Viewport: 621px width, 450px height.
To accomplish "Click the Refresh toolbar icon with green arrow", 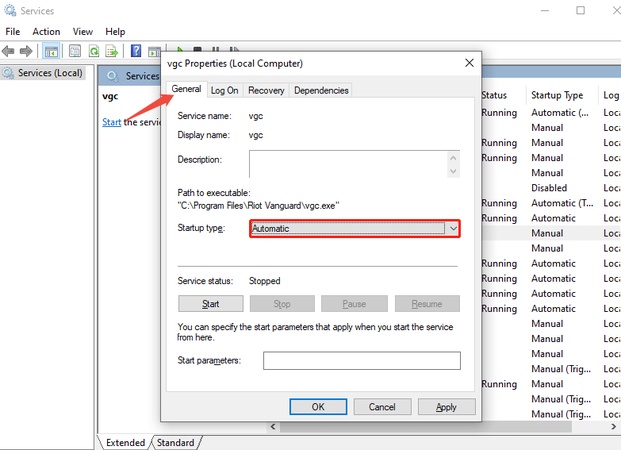I will (94, 51).
